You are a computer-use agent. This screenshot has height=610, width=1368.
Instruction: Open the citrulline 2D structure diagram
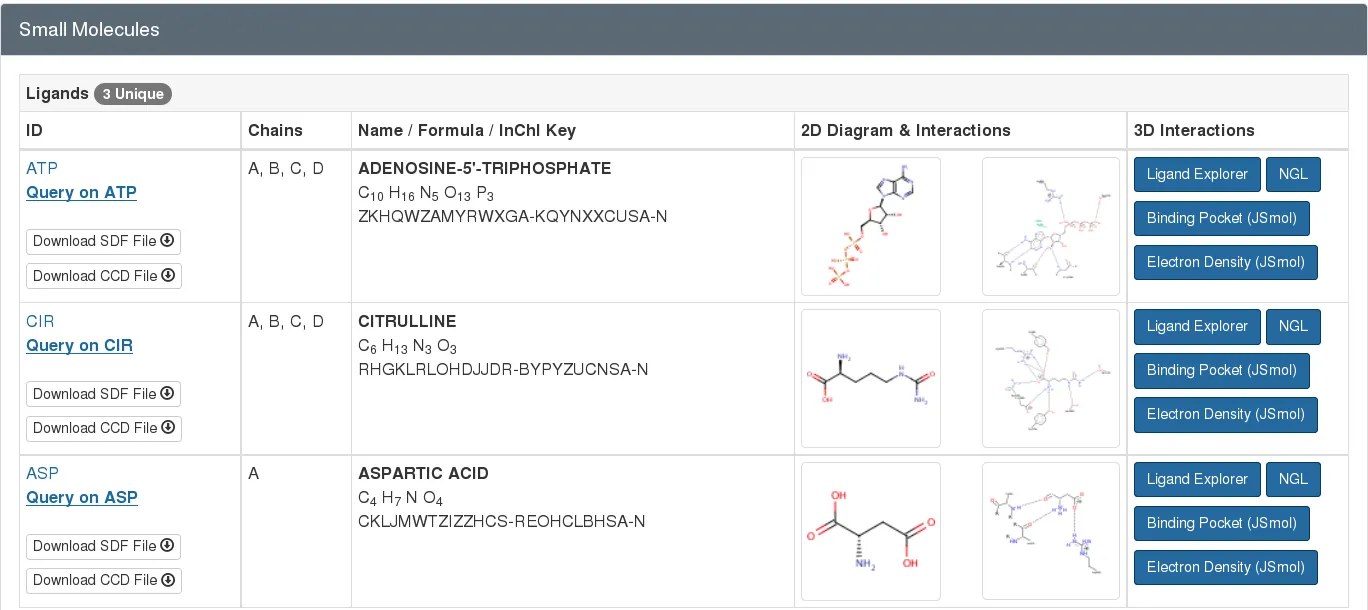coord(870,378)
